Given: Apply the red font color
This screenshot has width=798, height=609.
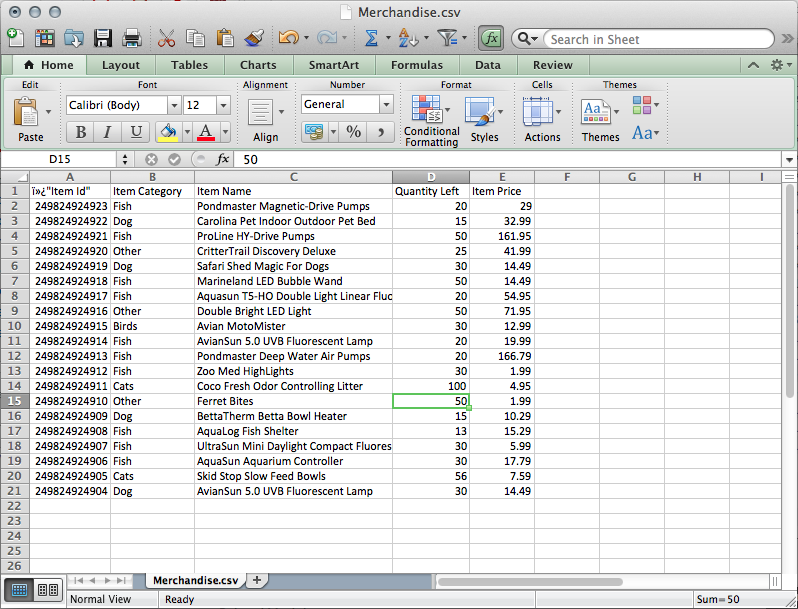Looking at the screenshot, I should click(206, 132).
